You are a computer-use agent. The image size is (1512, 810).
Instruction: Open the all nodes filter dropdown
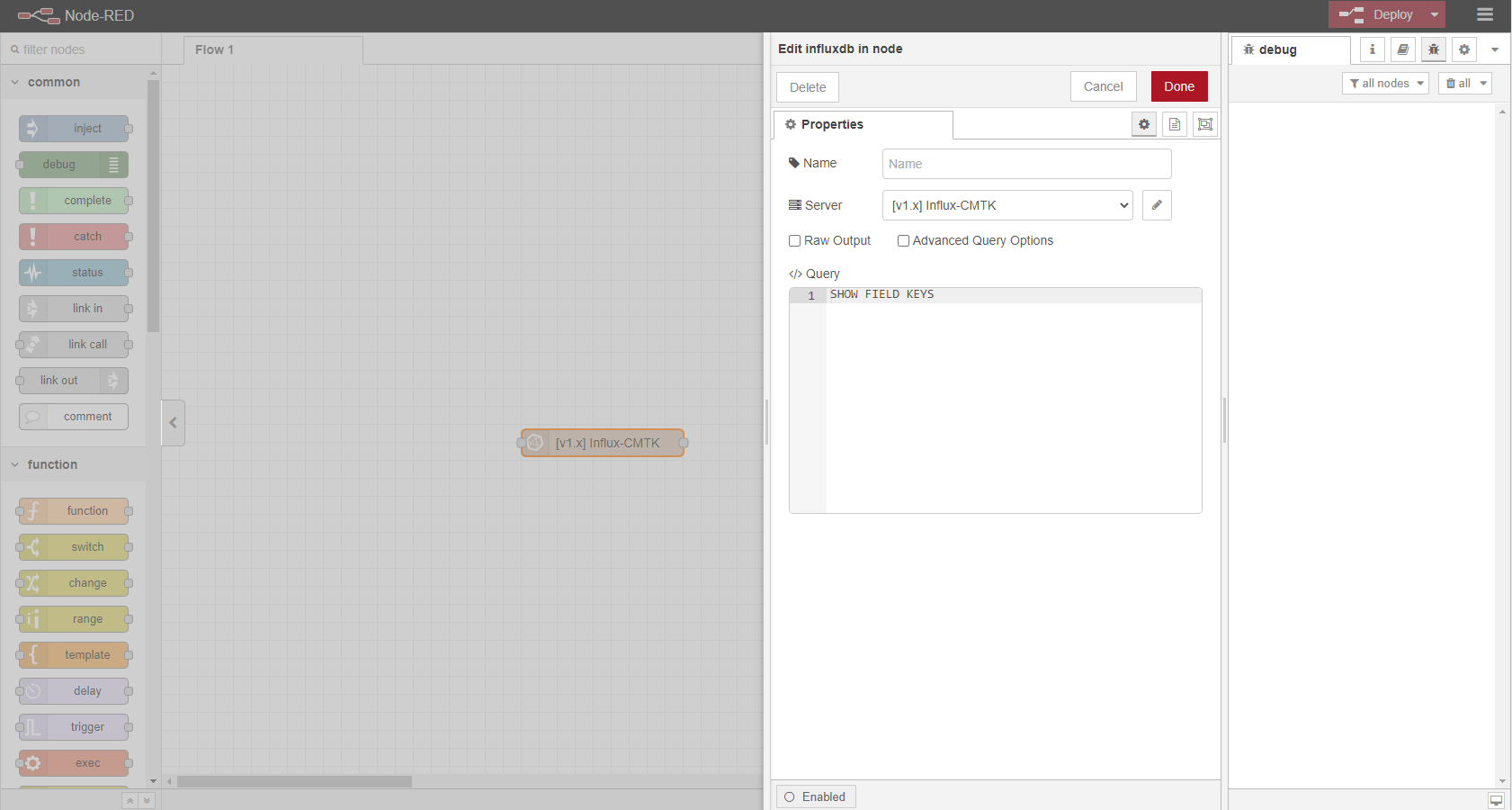pos(1385,83)
